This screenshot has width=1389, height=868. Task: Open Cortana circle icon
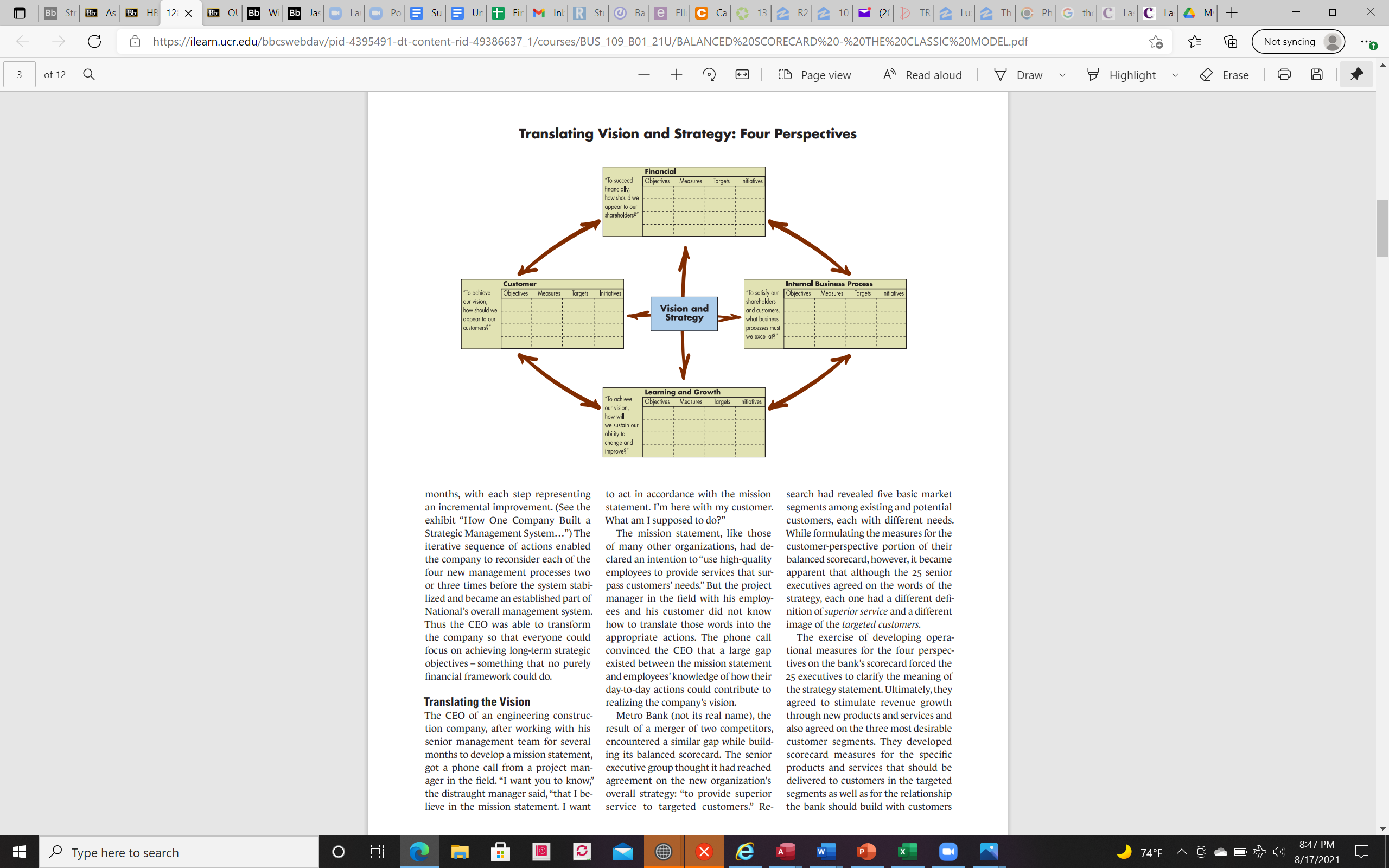(339, 852)
